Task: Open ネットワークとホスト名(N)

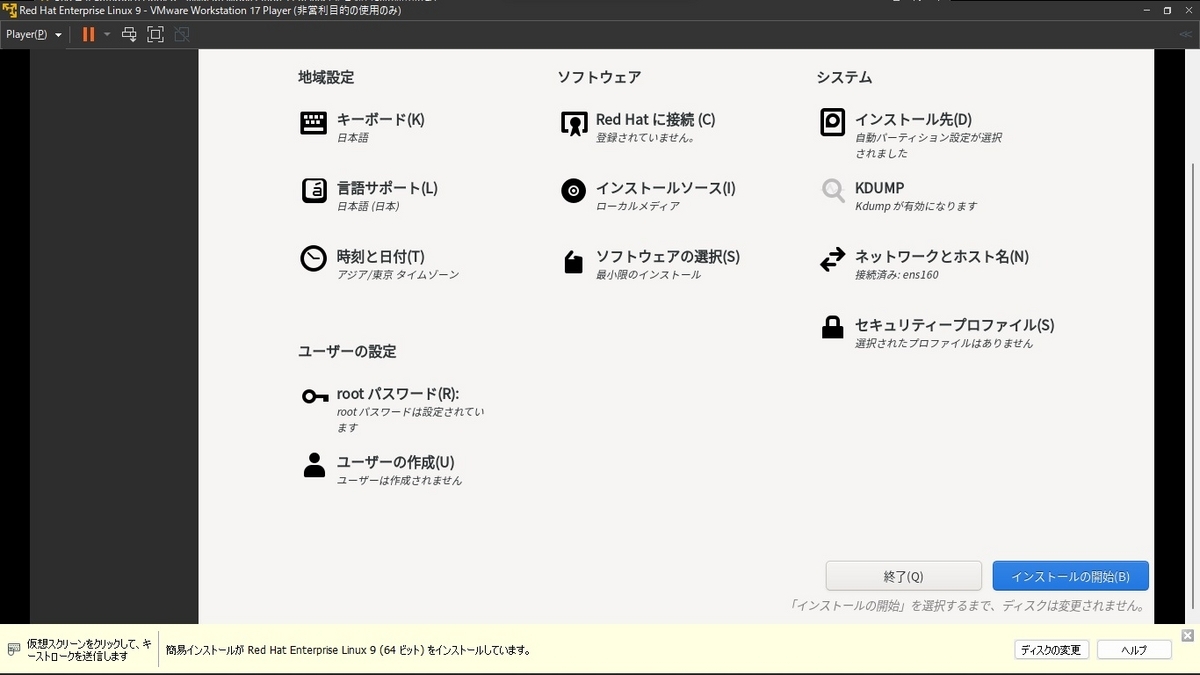Action: 941,257
